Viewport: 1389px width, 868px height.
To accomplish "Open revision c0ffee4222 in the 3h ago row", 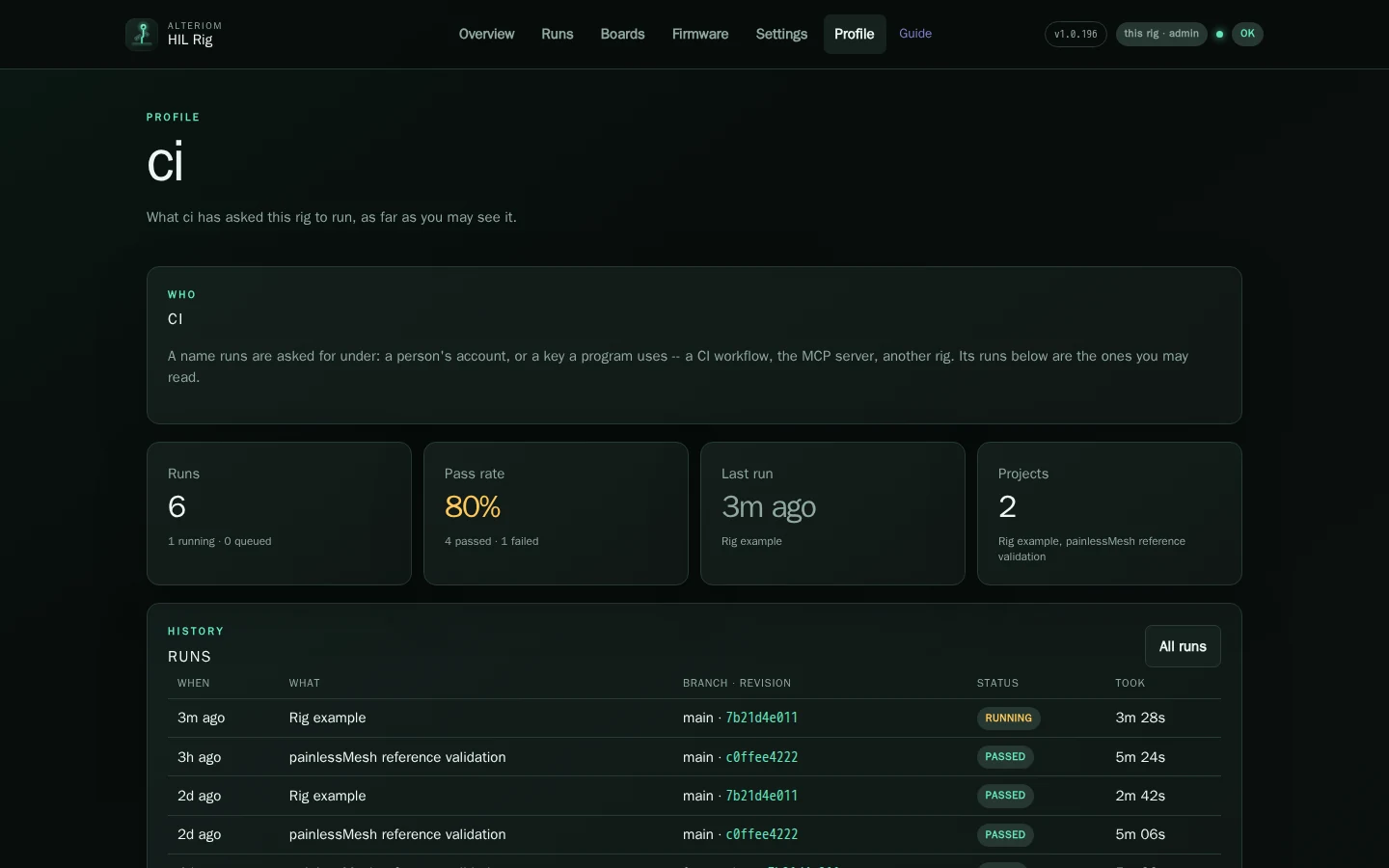I will tap(762, 757).
